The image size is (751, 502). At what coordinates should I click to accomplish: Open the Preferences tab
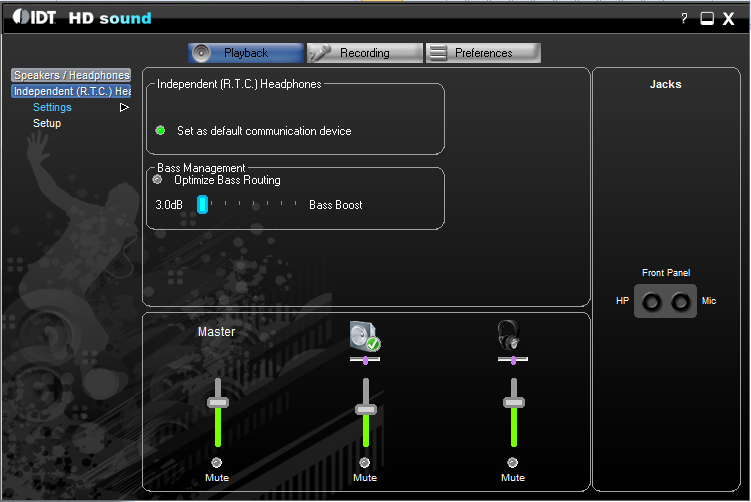(x=483, y=53)
